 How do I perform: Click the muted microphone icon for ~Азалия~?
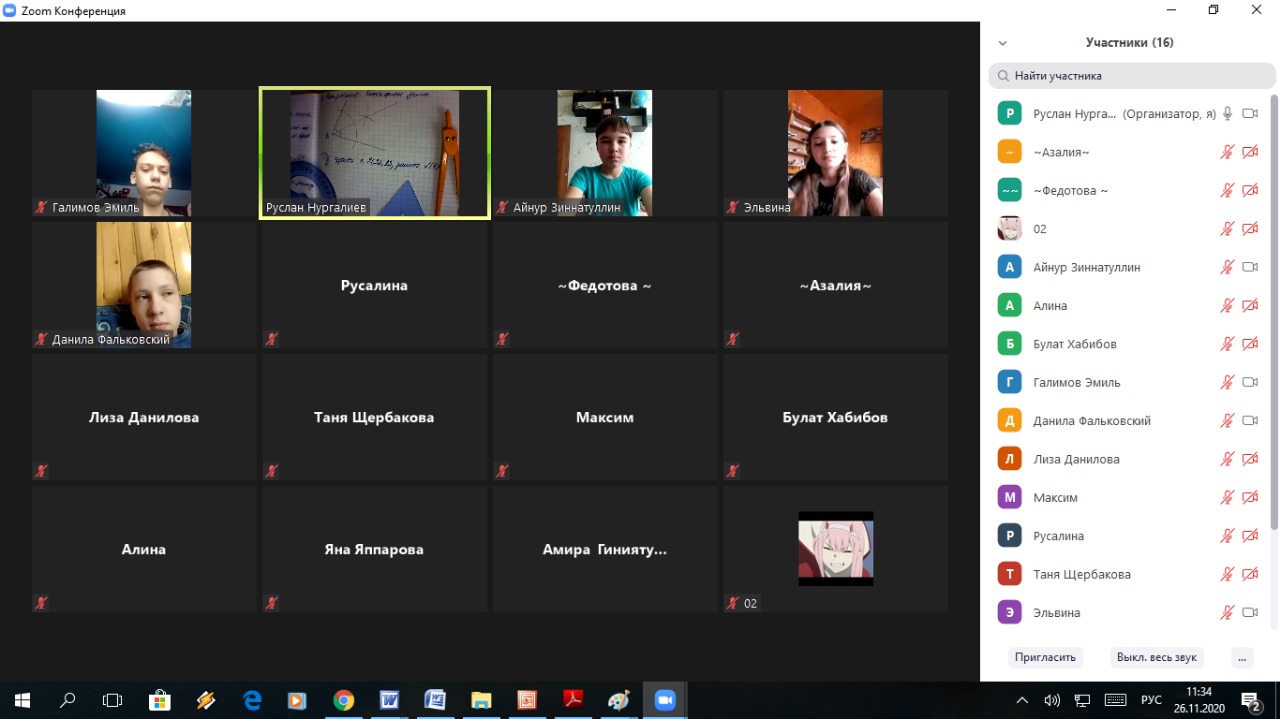click(x=1227, y=152)
